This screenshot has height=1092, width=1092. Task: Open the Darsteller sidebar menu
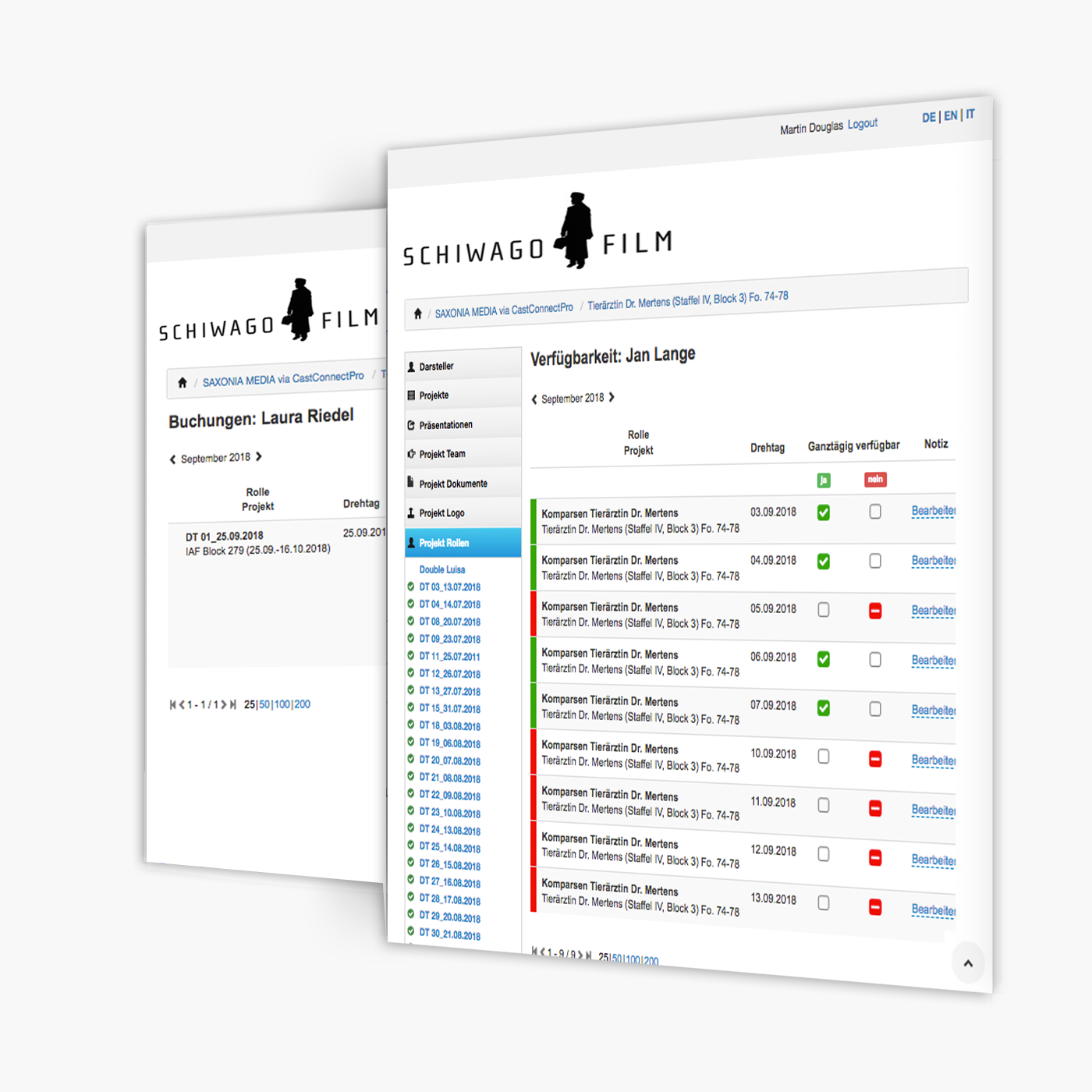point(436,367)
